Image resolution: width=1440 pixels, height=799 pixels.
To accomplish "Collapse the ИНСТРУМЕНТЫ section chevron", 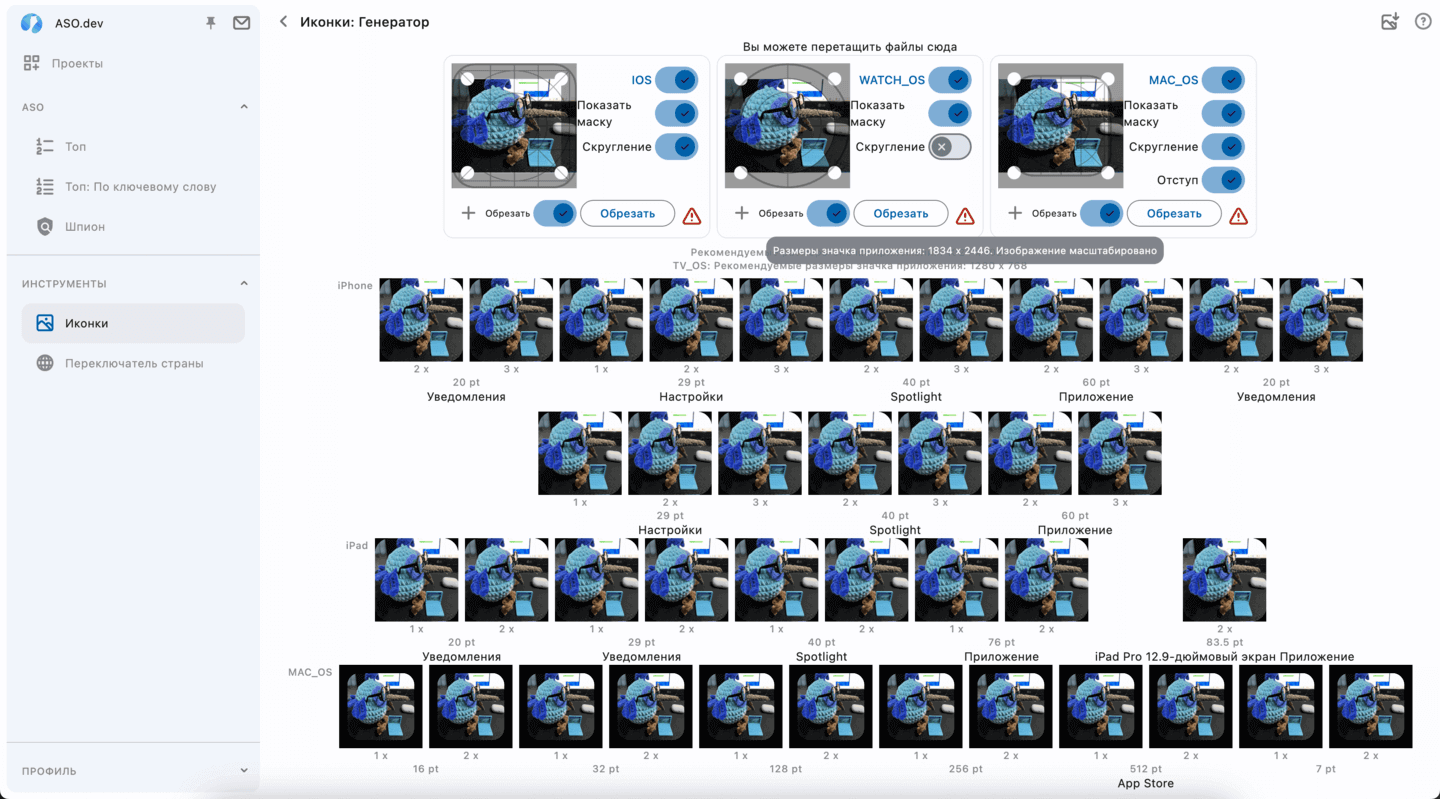I will point(244,284).
